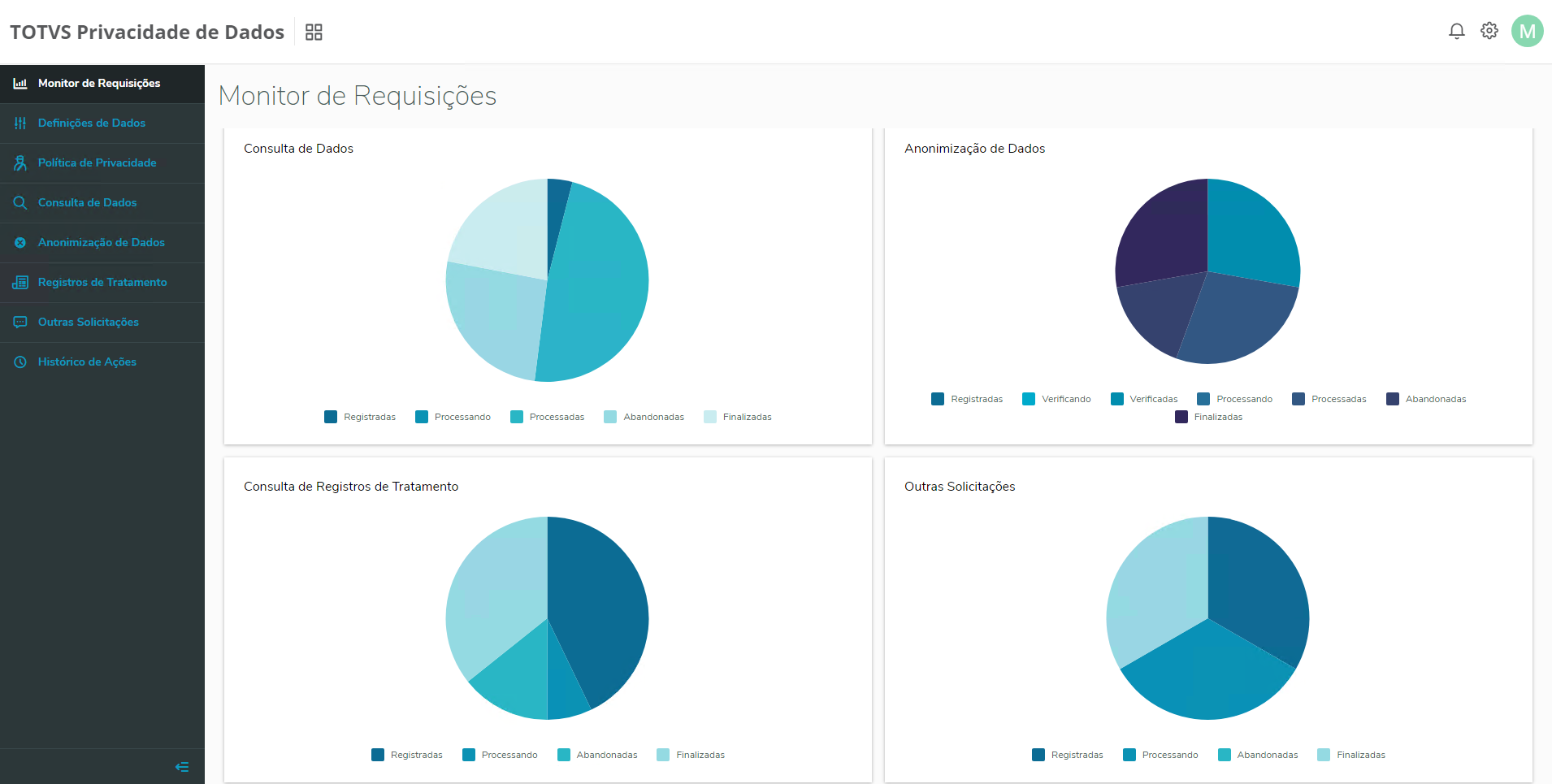Viewport: 1552px width, 784px height.
Task: Toggle Finalizadas legend in Consulta de Dados chart
Action: pos(737,417)
